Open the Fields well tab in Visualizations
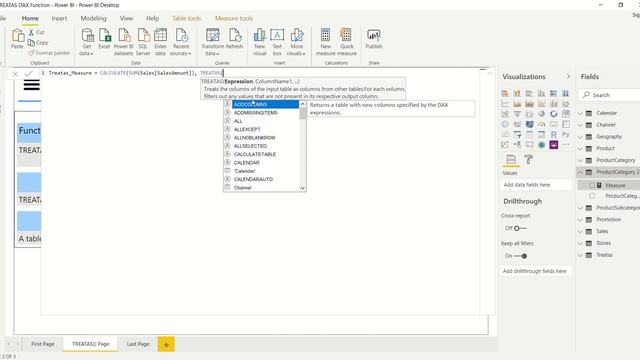This screenshot has width=640, height=360. tap(511, 159)
